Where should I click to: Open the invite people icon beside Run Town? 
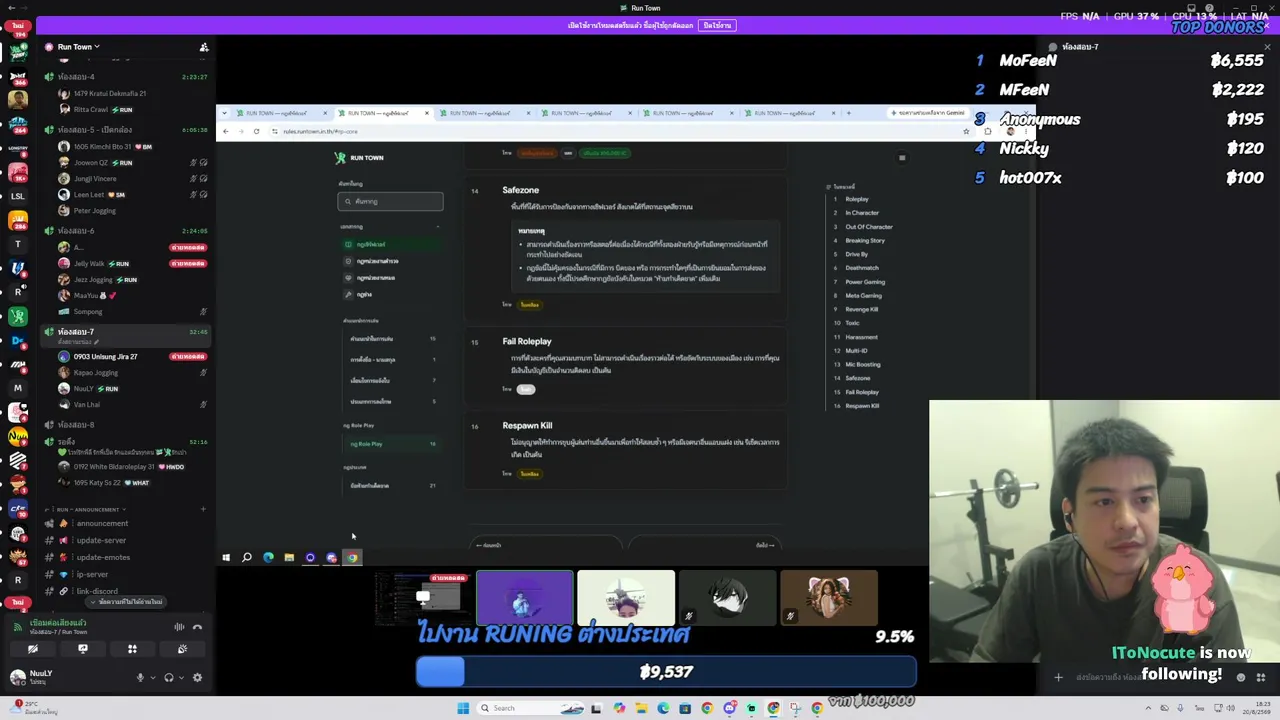click(x=204, y=47)
